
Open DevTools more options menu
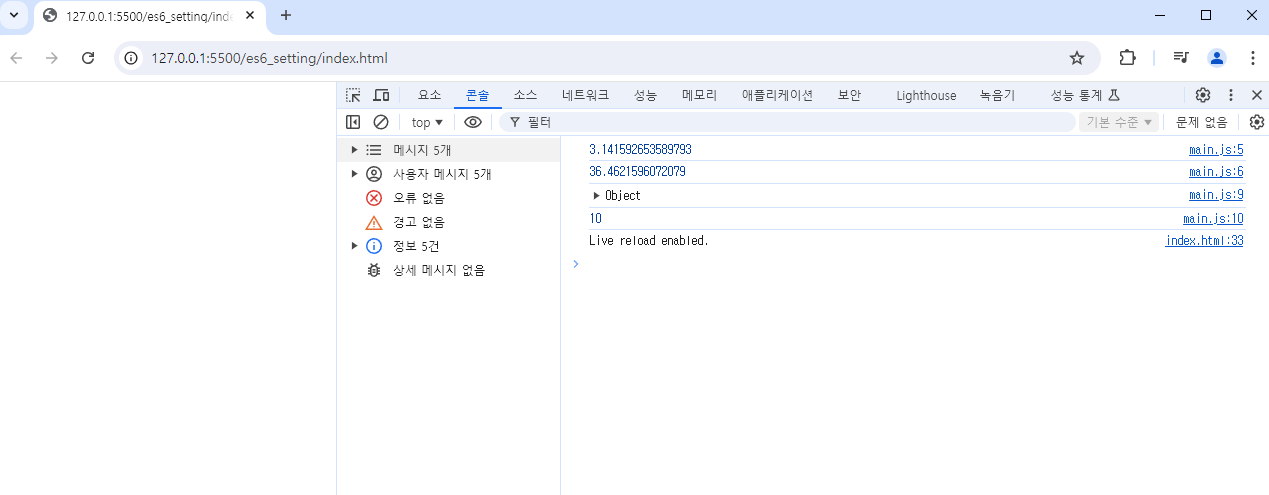coord(1231,95)
